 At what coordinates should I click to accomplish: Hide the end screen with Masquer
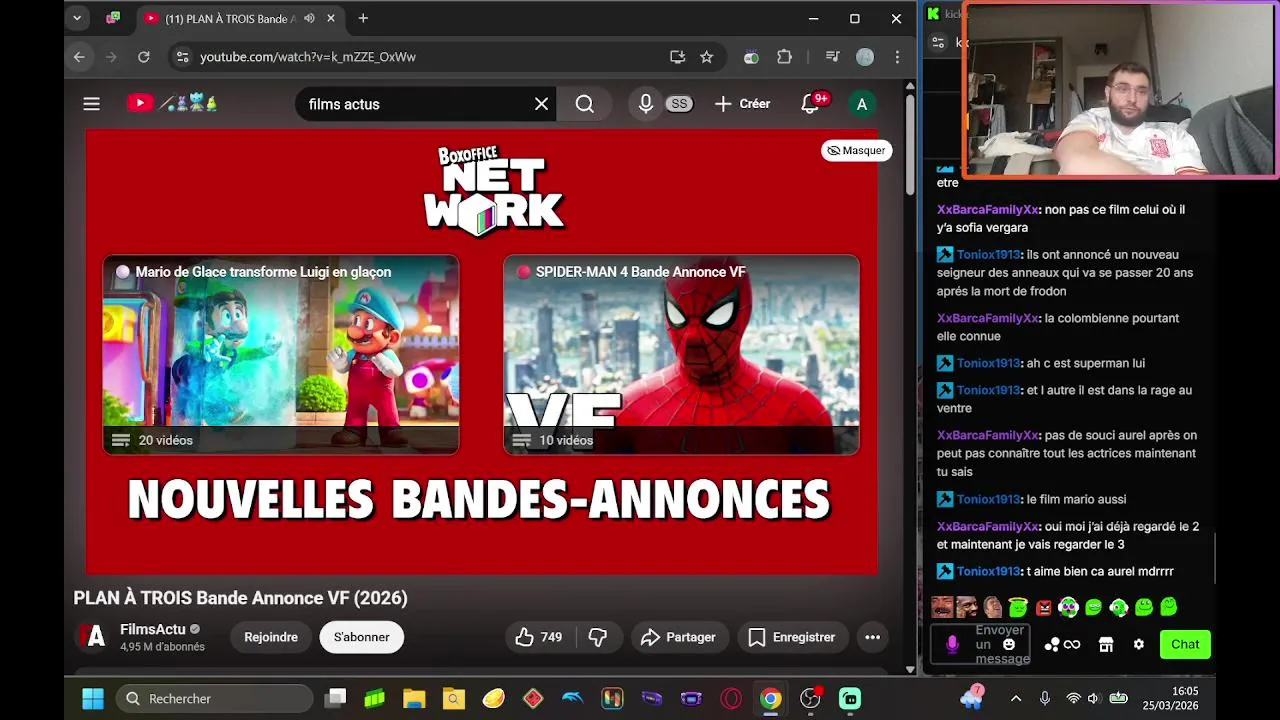856,150
